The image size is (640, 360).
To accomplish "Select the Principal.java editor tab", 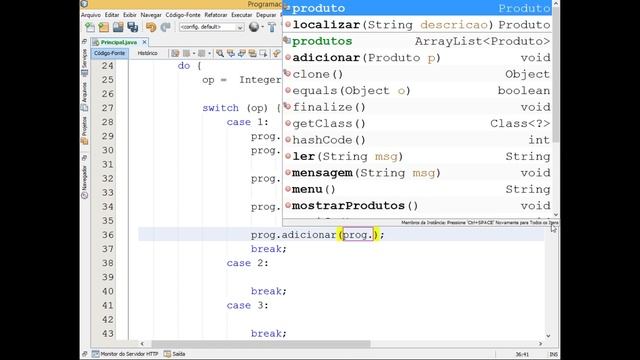I will click(118, 42).
